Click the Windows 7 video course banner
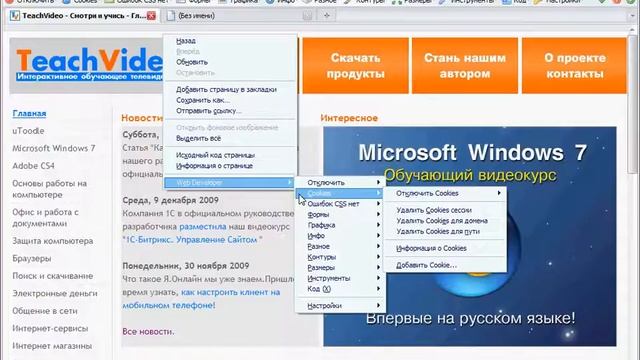 (x=470, y=236)
